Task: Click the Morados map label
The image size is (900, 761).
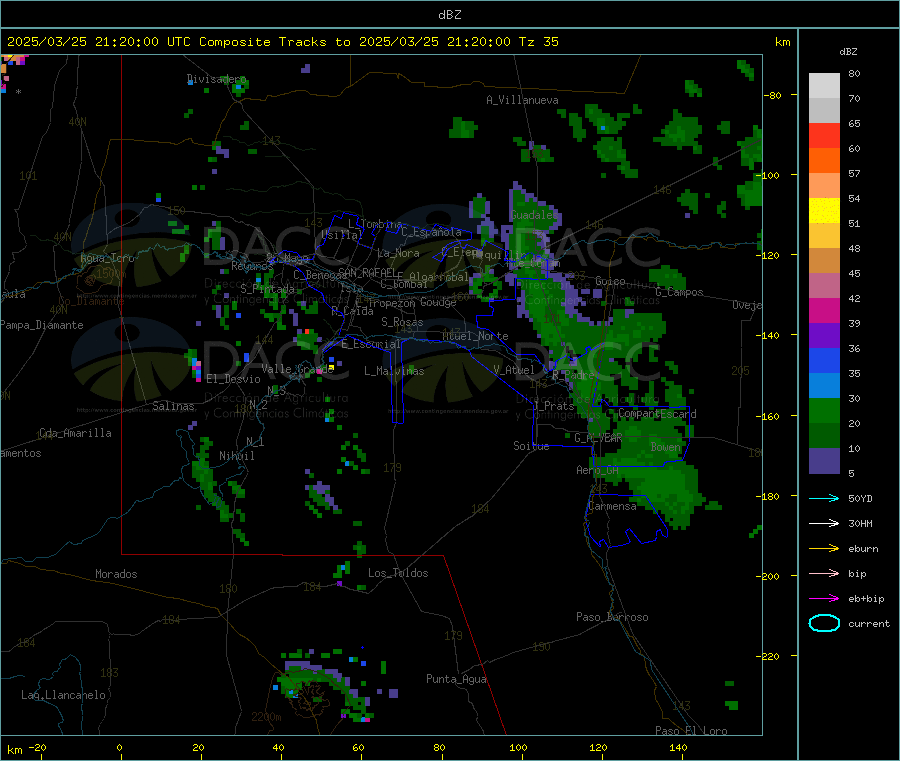Action: tap(116, 574)
